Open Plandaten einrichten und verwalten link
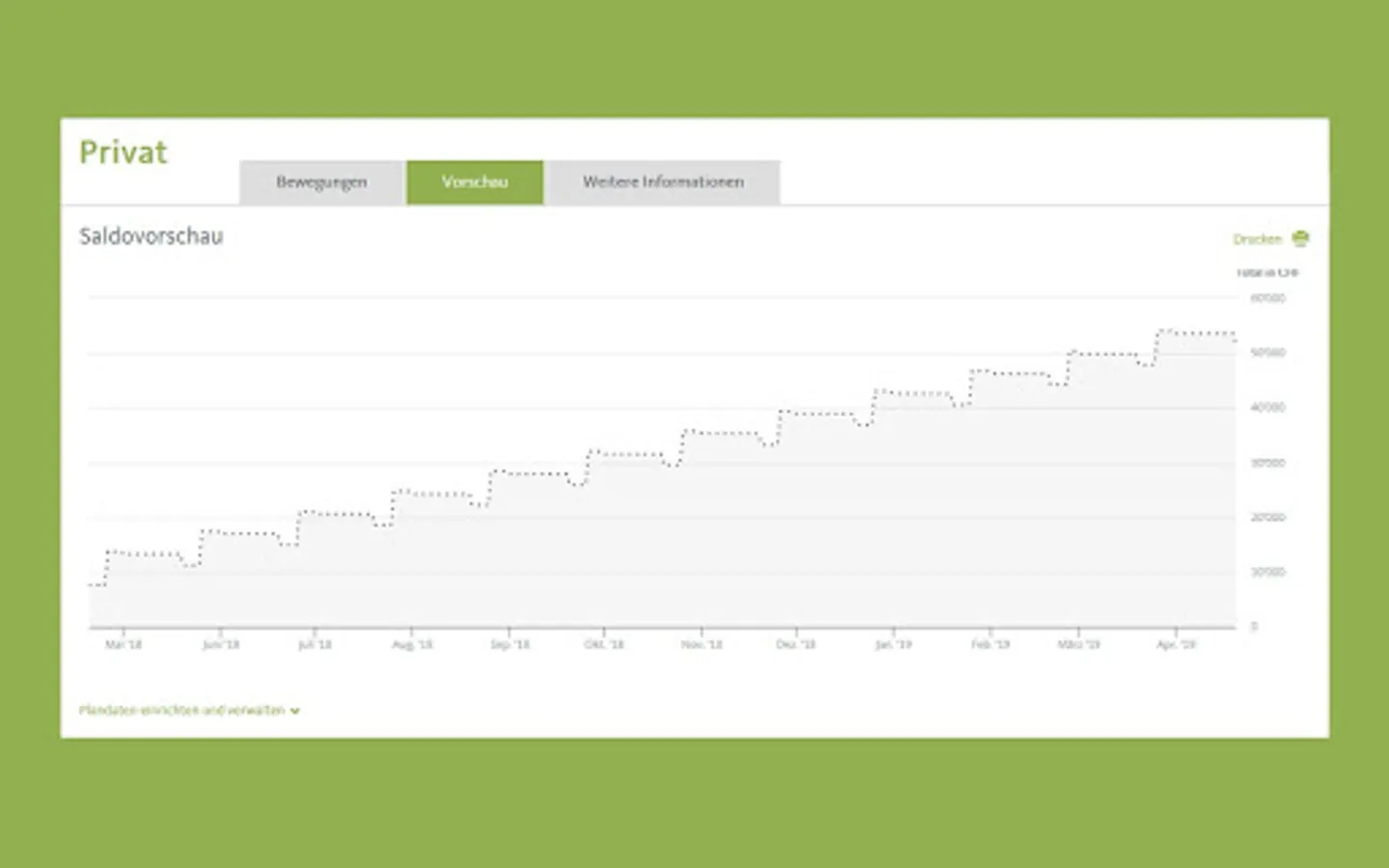 point(182,710)
